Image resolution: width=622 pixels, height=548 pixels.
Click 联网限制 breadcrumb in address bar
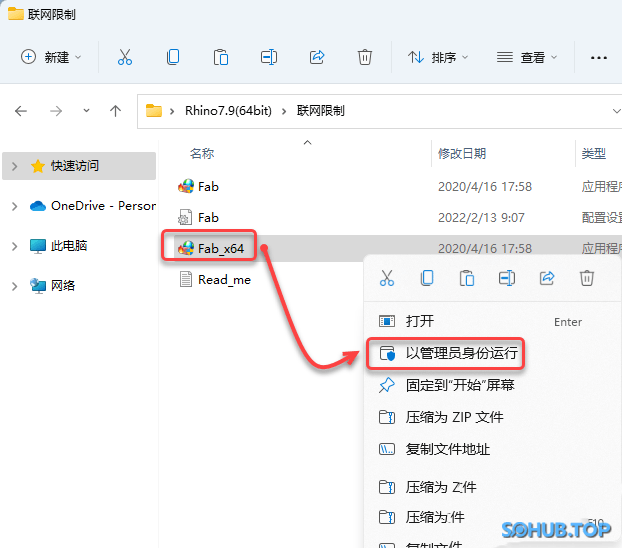[321, 111]
